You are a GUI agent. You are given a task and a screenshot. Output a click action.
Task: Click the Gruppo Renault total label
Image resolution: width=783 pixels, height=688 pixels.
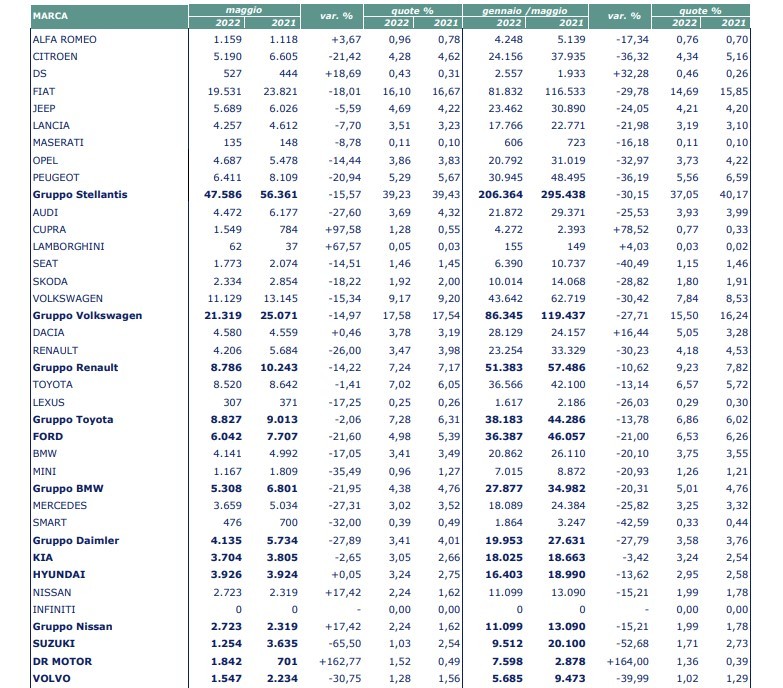(75, 367)
